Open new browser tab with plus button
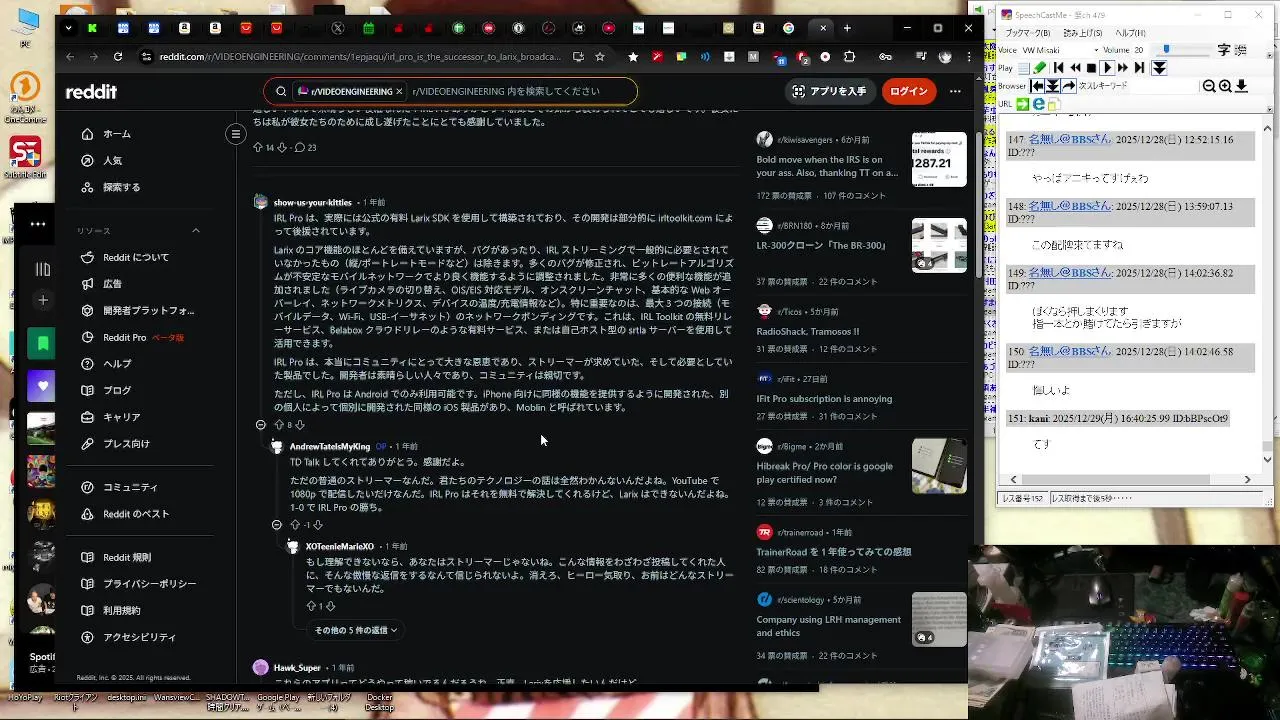The width and height of the screenshot is (1280, 720). pos(847,28)
